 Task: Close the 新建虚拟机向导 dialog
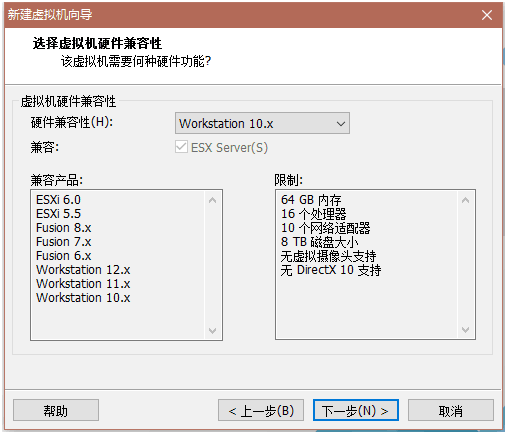(x=487, y=15)
